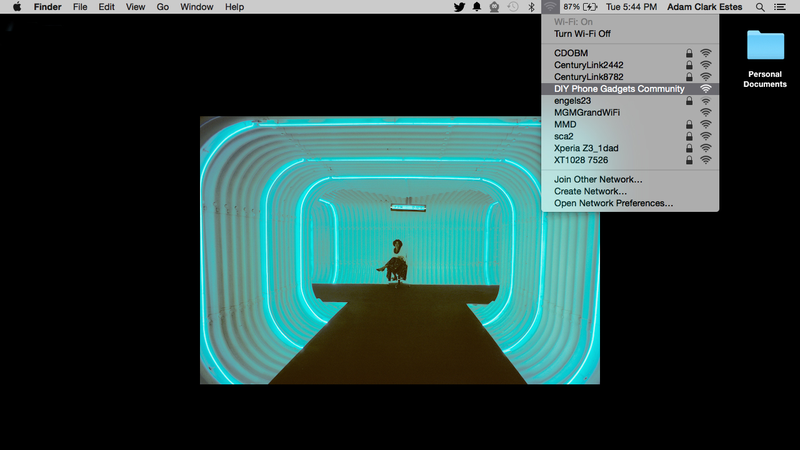Choose Turn Wi-Fi Off

tap(630, 34)
